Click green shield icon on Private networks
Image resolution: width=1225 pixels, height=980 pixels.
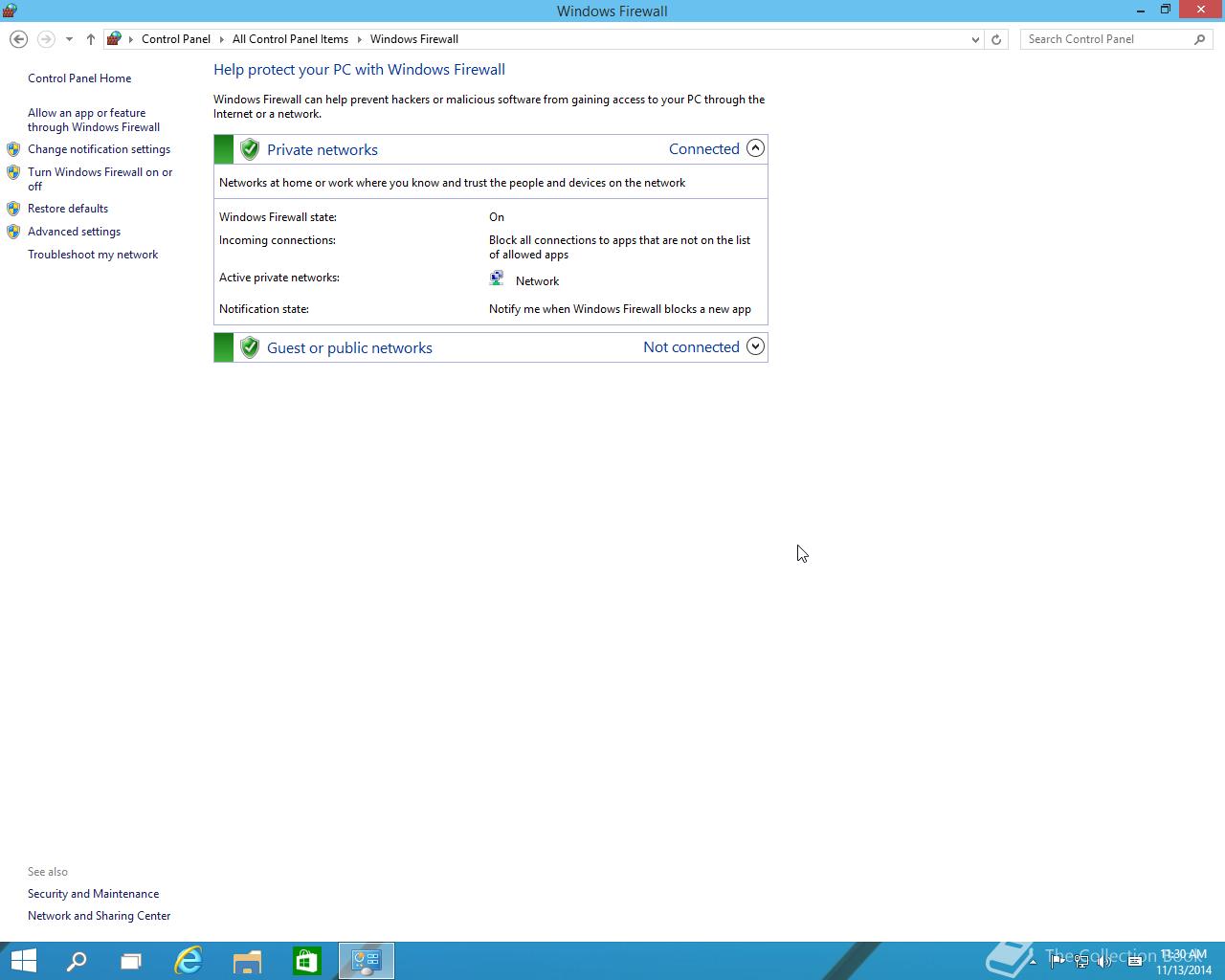coord(250,149)
